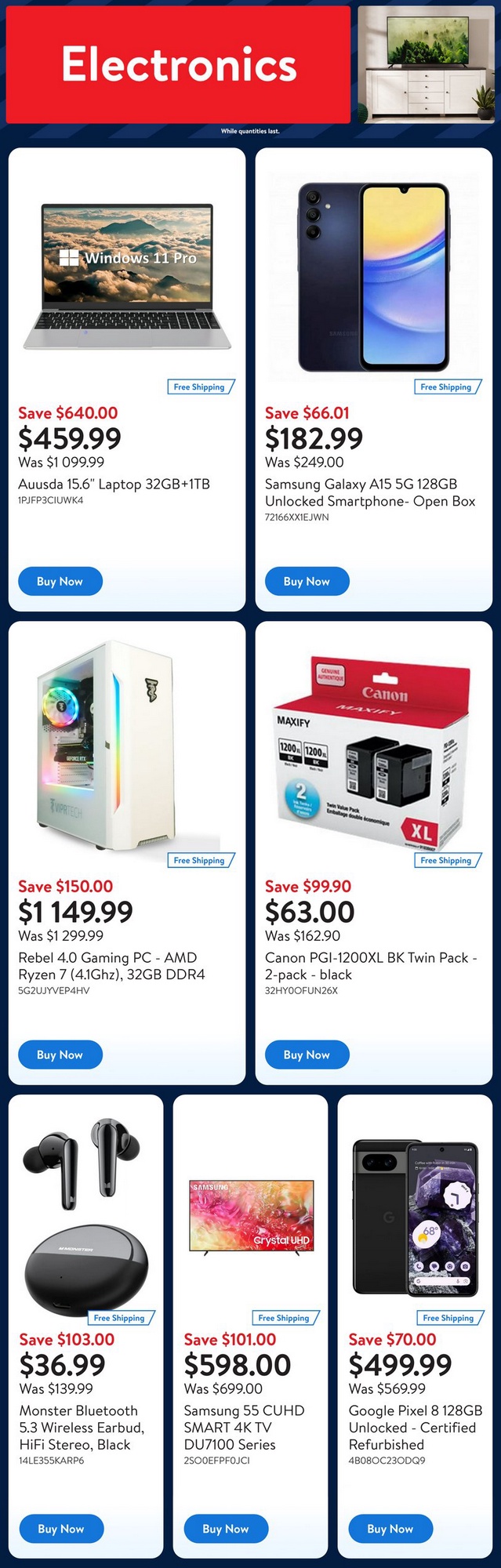Open the Rebel 4.0 Gaming PC image
501x1568 pixels.
110,746
